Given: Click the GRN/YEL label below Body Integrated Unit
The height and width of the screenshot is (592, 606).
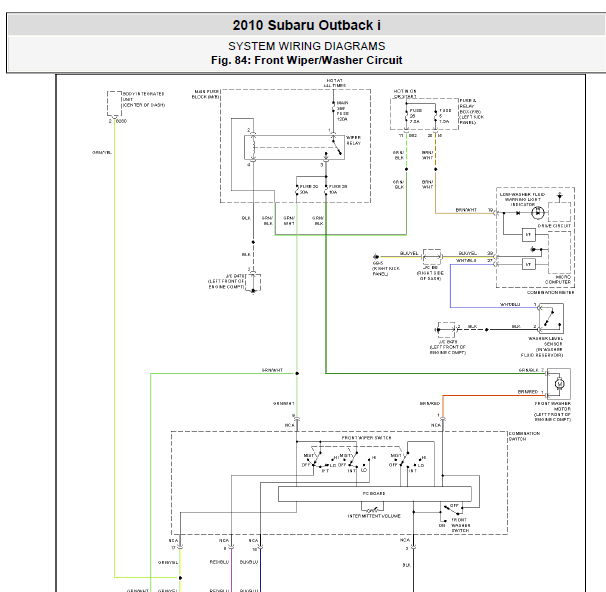Looking at the screenshot, I should [x=102, y=152].
